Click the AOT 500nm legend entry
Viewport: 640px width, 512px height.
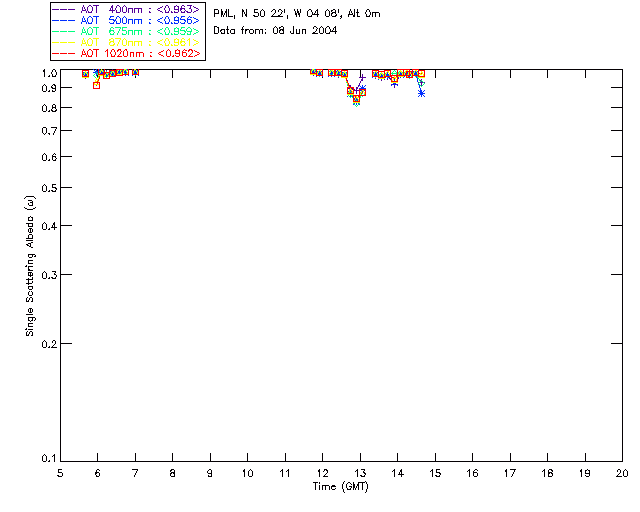click(x=126, y=20)
